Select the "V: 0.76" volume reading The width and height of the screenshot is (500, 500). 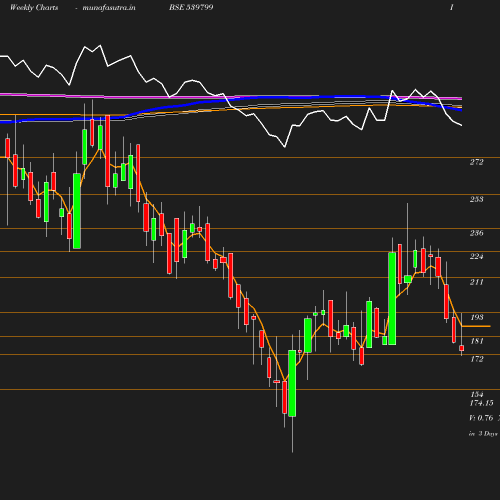click(x=481, y=418)
